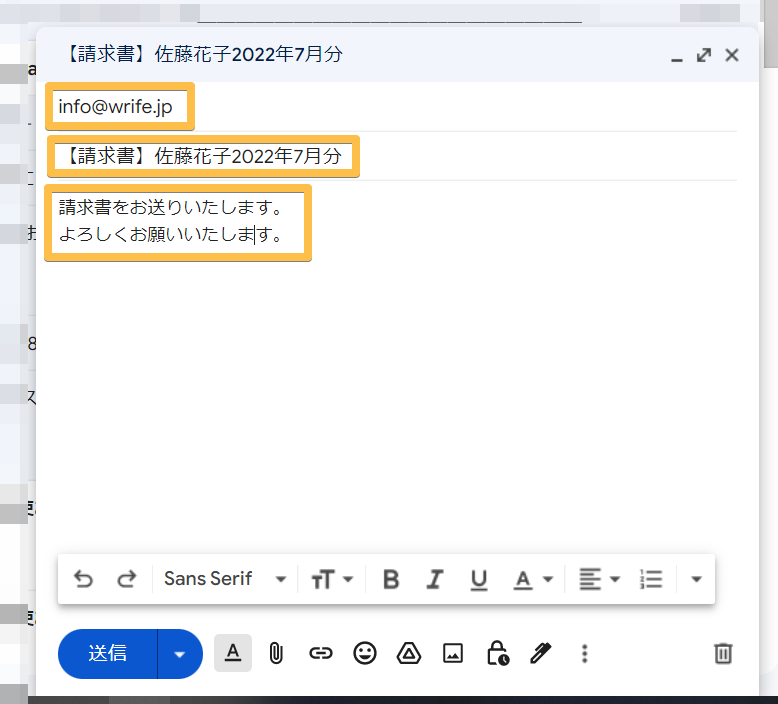Undo the last edit
Image resolution: width=778 pixels, height=704 pixels.
pos(84,579)
